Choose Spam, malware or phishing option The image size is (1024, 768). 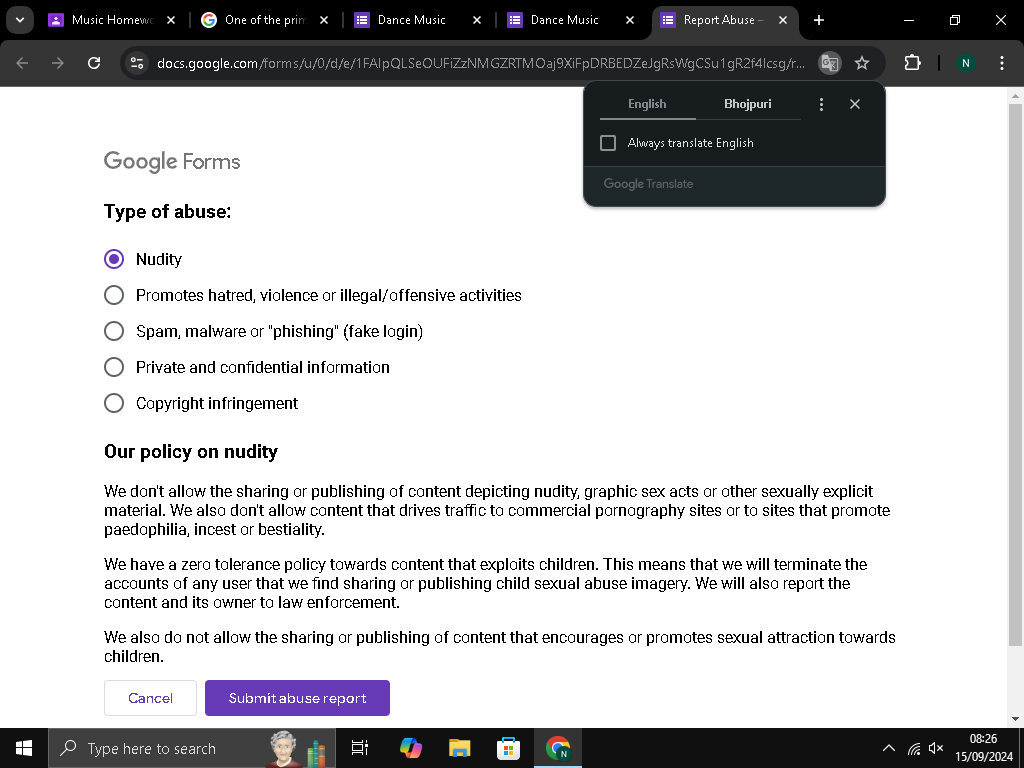(x=114, y=331)
